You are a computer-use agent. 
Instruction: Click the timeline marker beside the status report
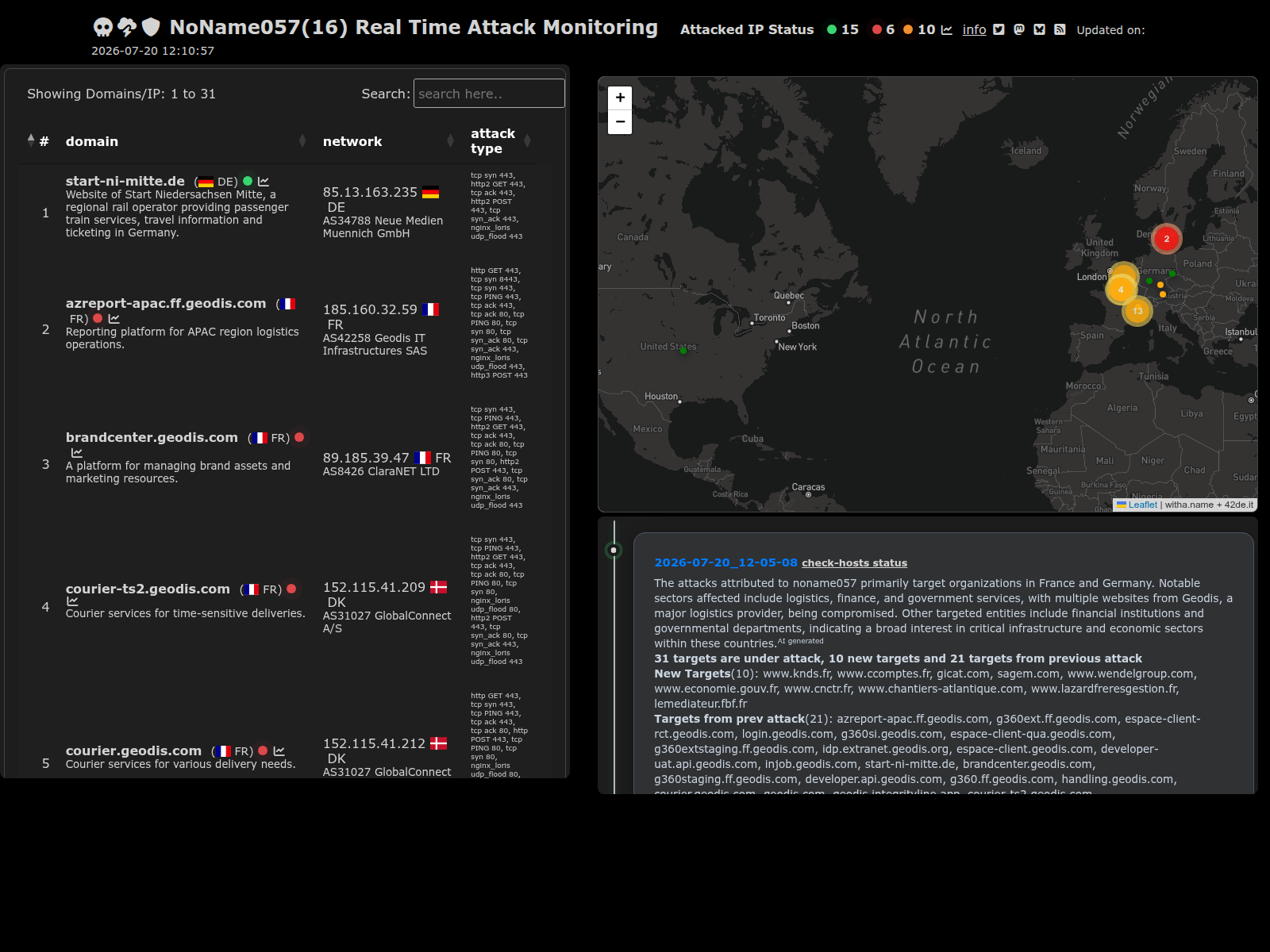tap(614, 550)
